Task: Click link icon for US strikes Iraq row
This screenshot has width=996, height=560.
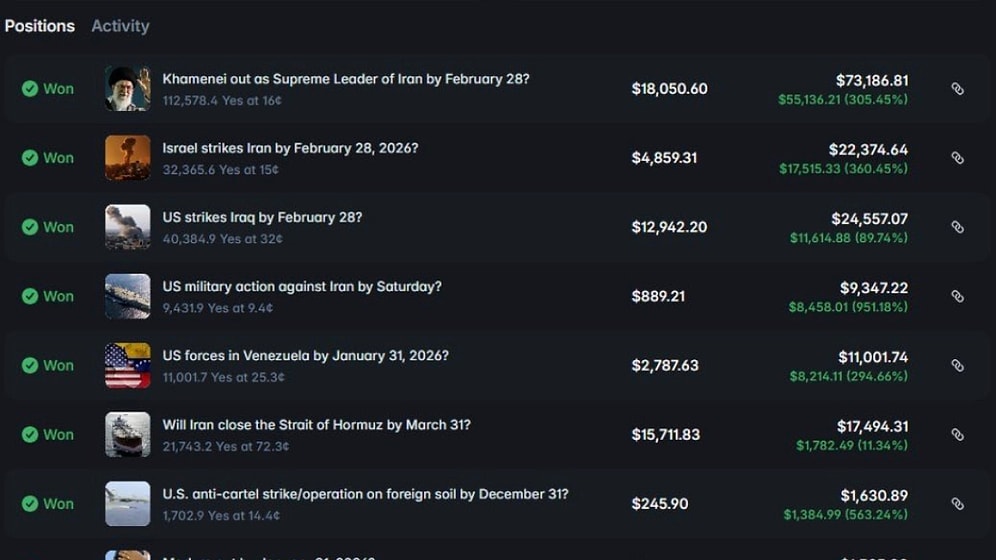Action: [957, 227]
